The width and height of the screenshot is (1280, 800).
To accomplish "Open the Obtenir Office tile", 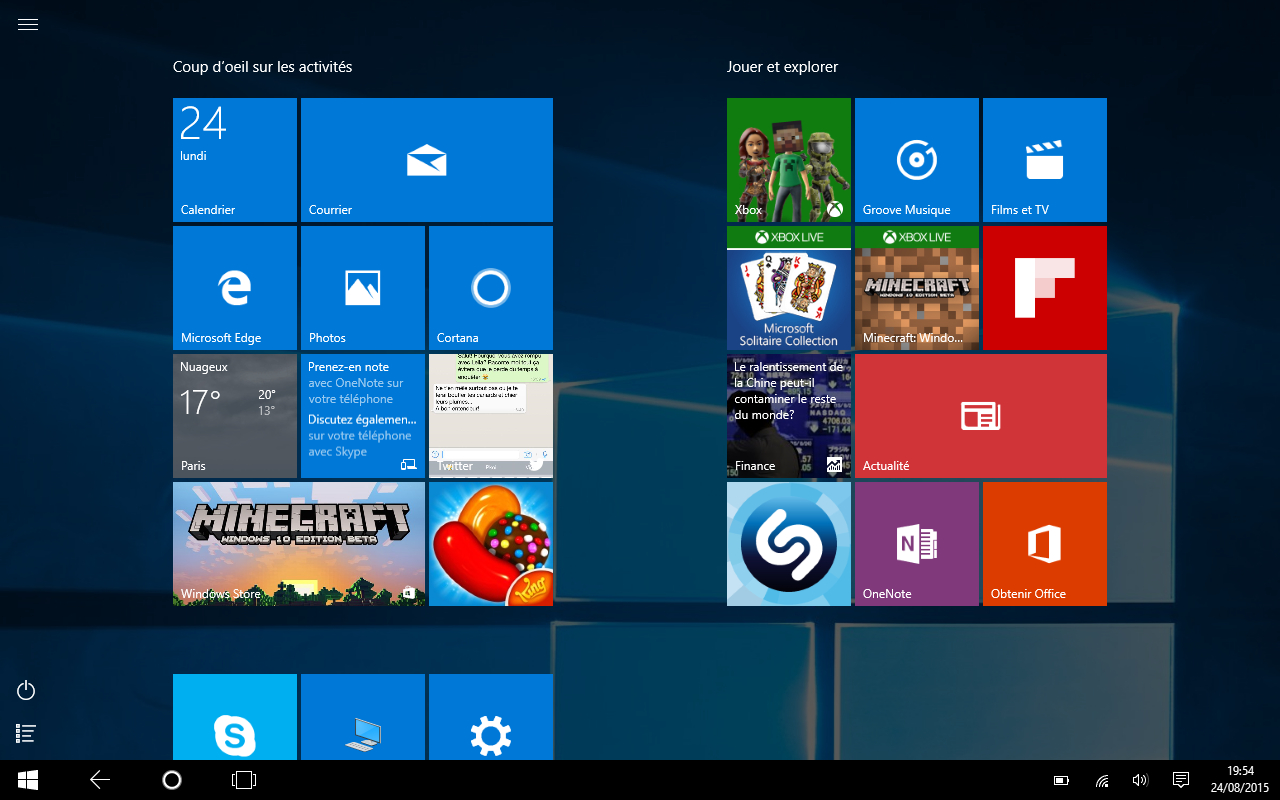I will (1045, 544).
